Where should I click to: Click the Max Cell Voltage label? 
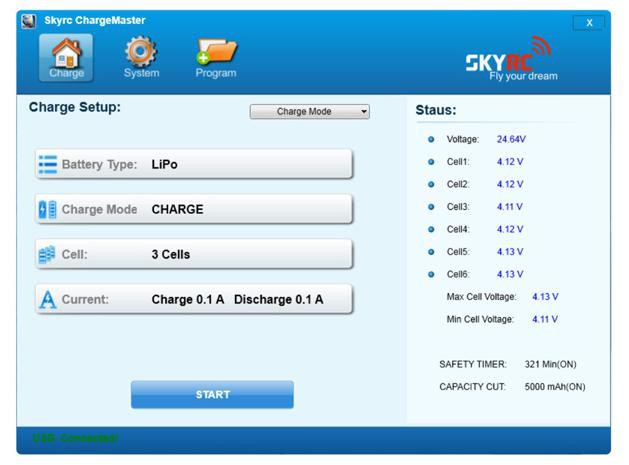click(x=481, y=296)
